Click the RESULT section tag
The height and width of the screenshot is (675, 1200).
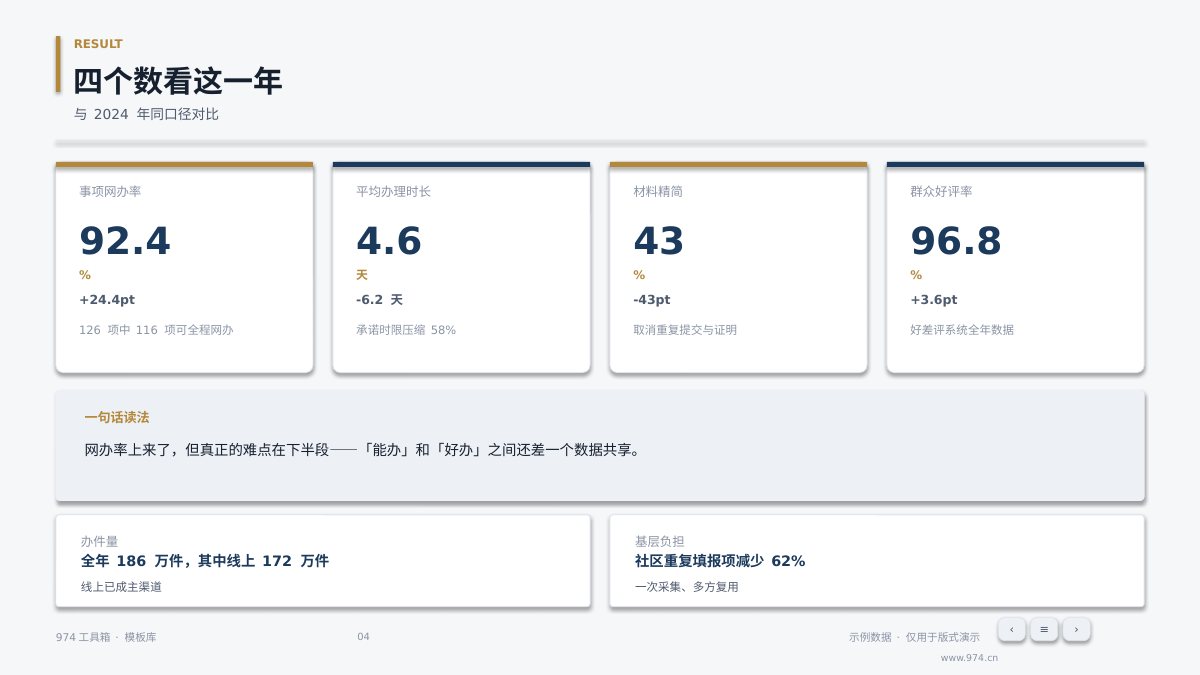pyautogui.click(x=98, y=44)
